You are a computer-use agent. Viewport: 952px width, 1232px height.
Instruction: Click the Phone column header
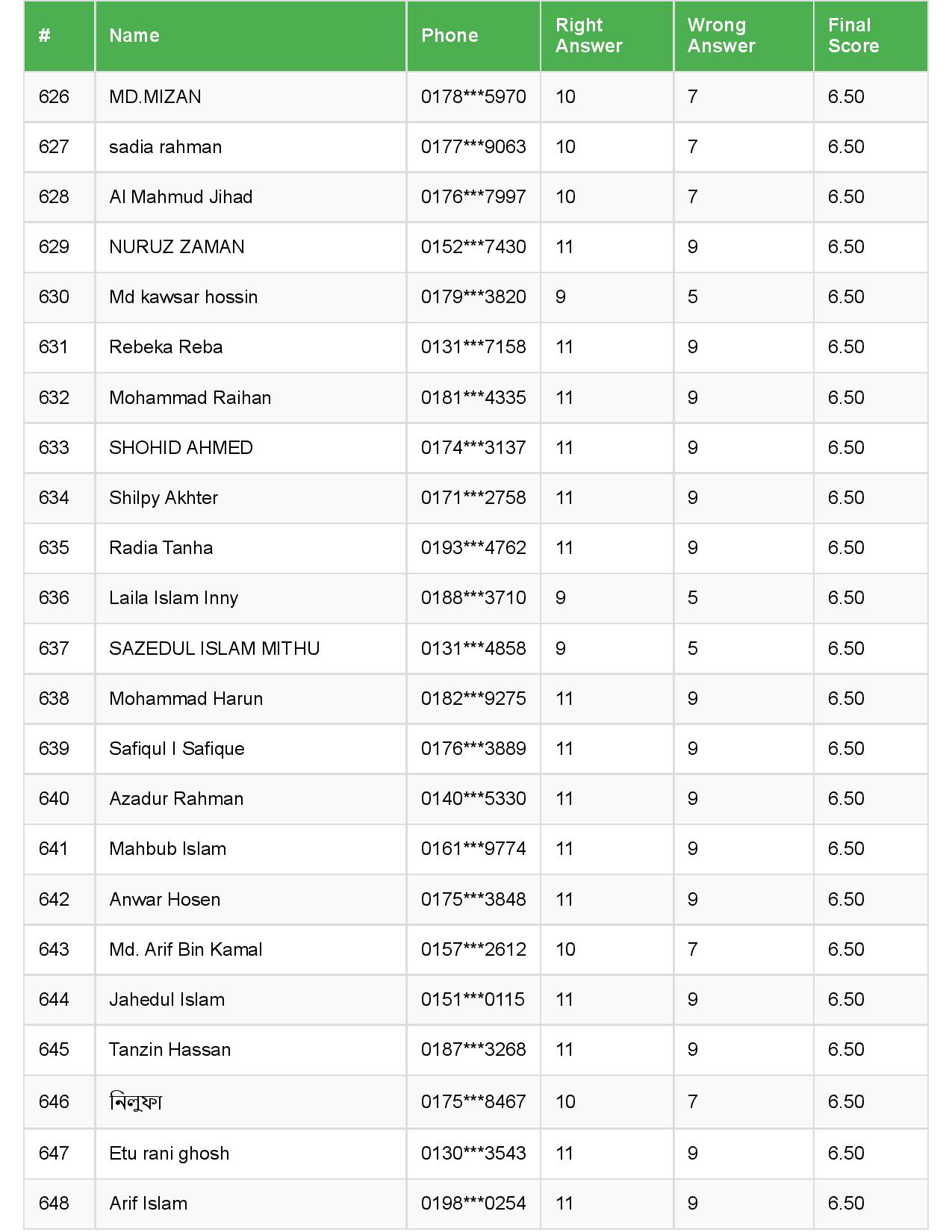click(449, 36)
